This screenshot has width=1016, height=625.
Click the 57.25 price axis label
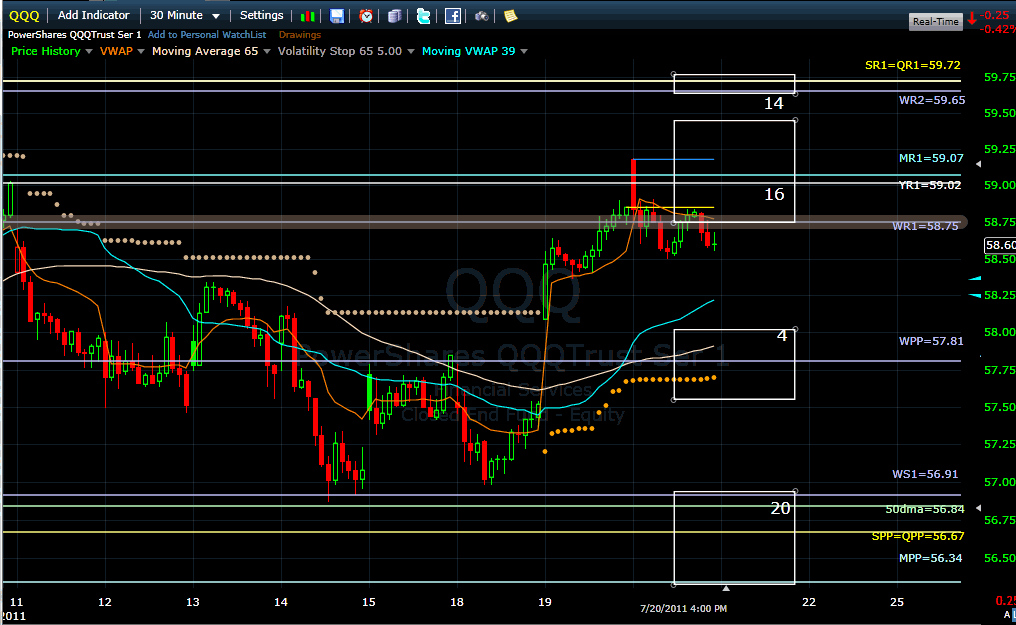pos(999,444)
